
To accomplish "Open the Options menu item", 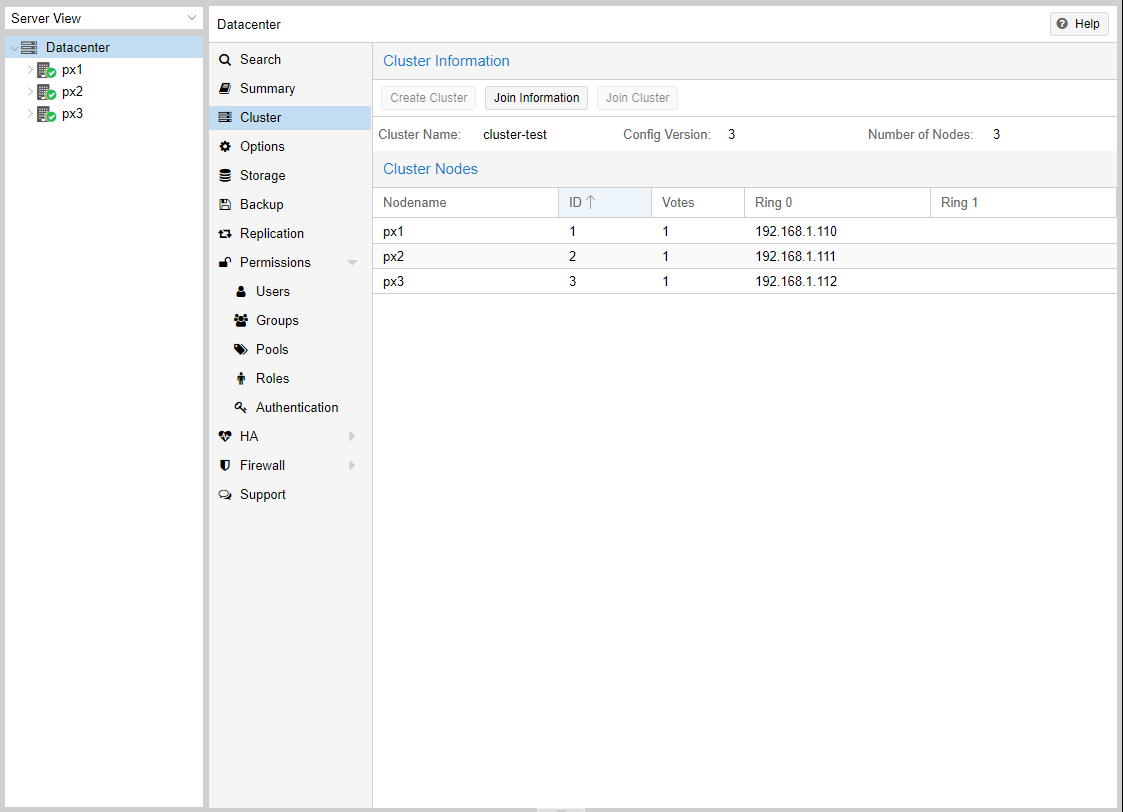I will tap(262, 147).
